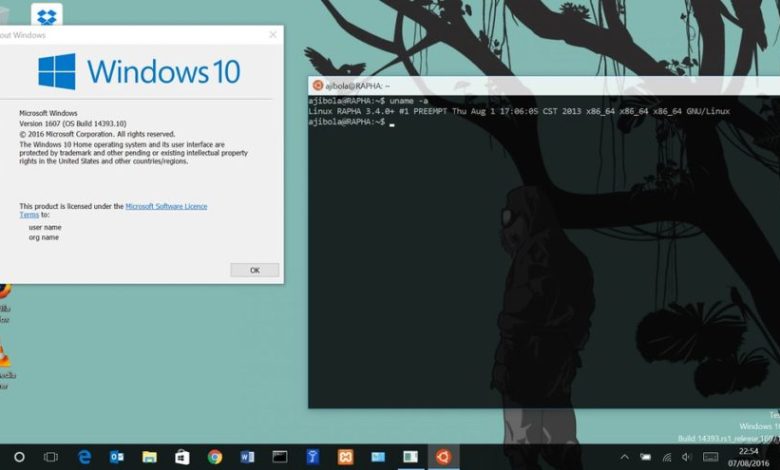Image resolution: width=780 pixels, height=470 pixels.
Task: Open the Windows Store taskbar icon
Action: [x=182, y=457]
